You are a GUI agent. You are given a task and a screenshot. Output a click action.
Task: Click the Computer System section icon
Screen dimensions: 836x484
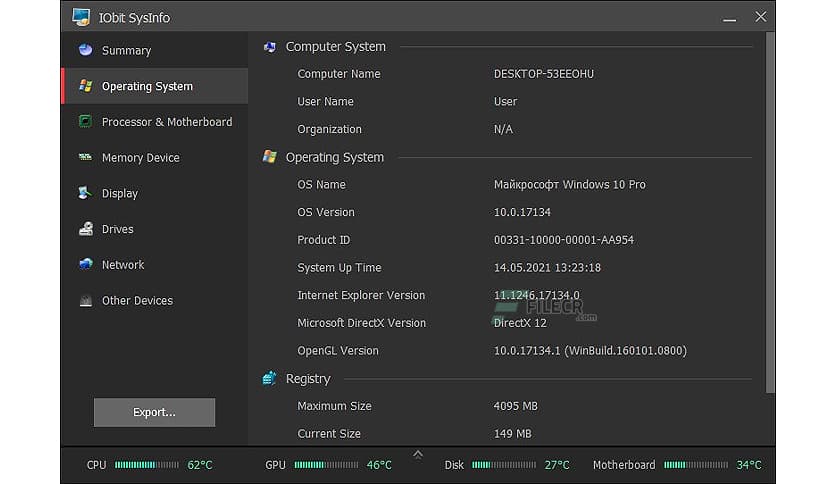point(269,46)
